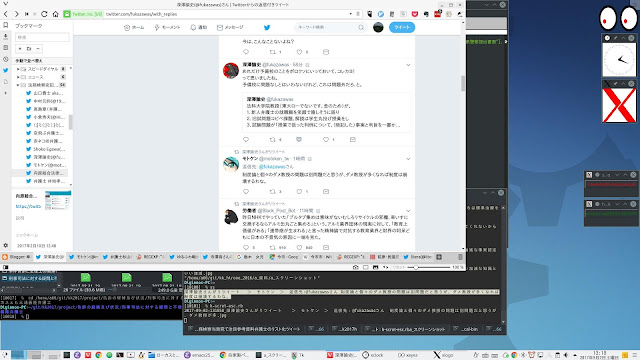Like the Black_Post_Bot tweet
The height and width of the screenshot is (360, 640).
[299, 248]
